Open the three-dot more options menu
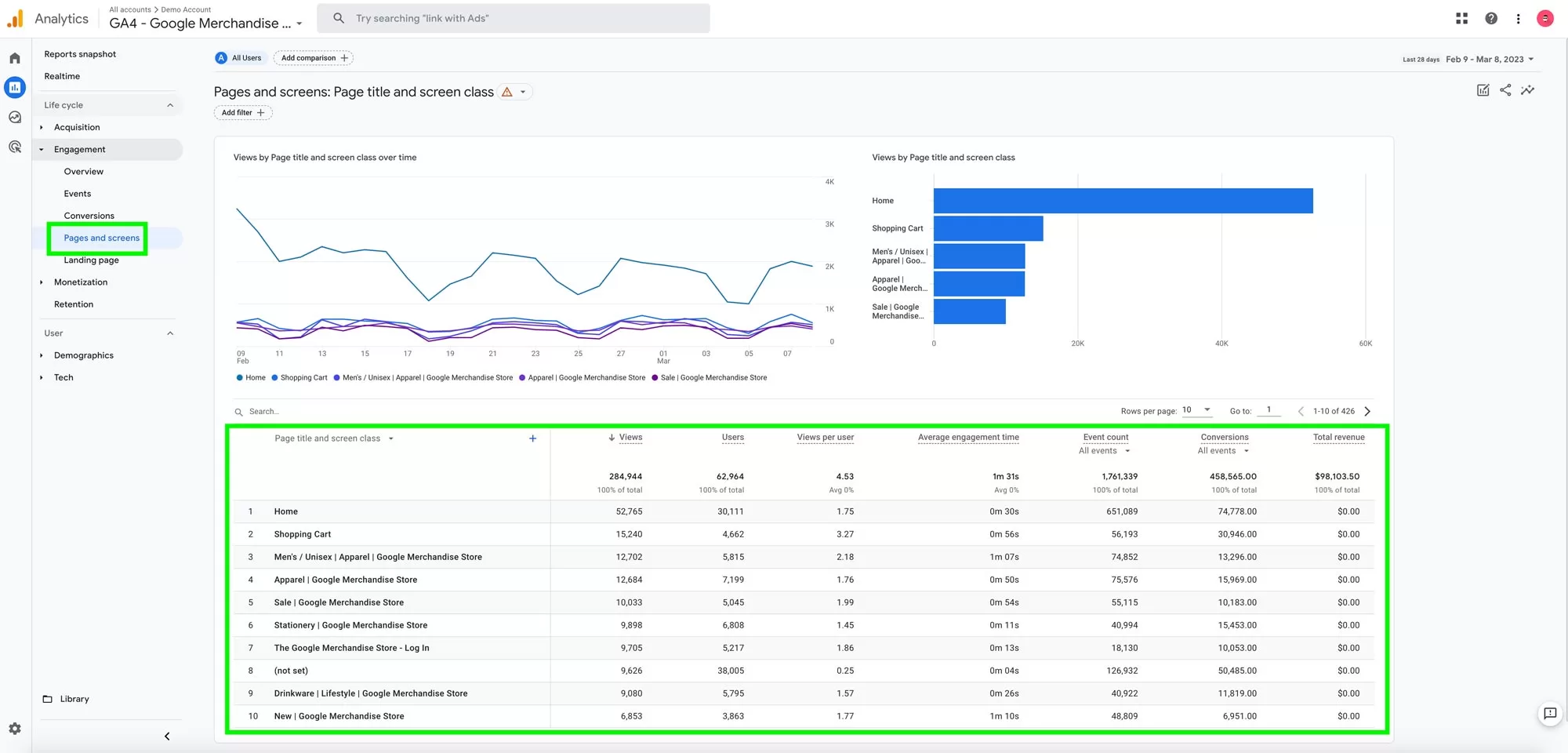Screen dimensions: 1568x753 [1518, 18]
